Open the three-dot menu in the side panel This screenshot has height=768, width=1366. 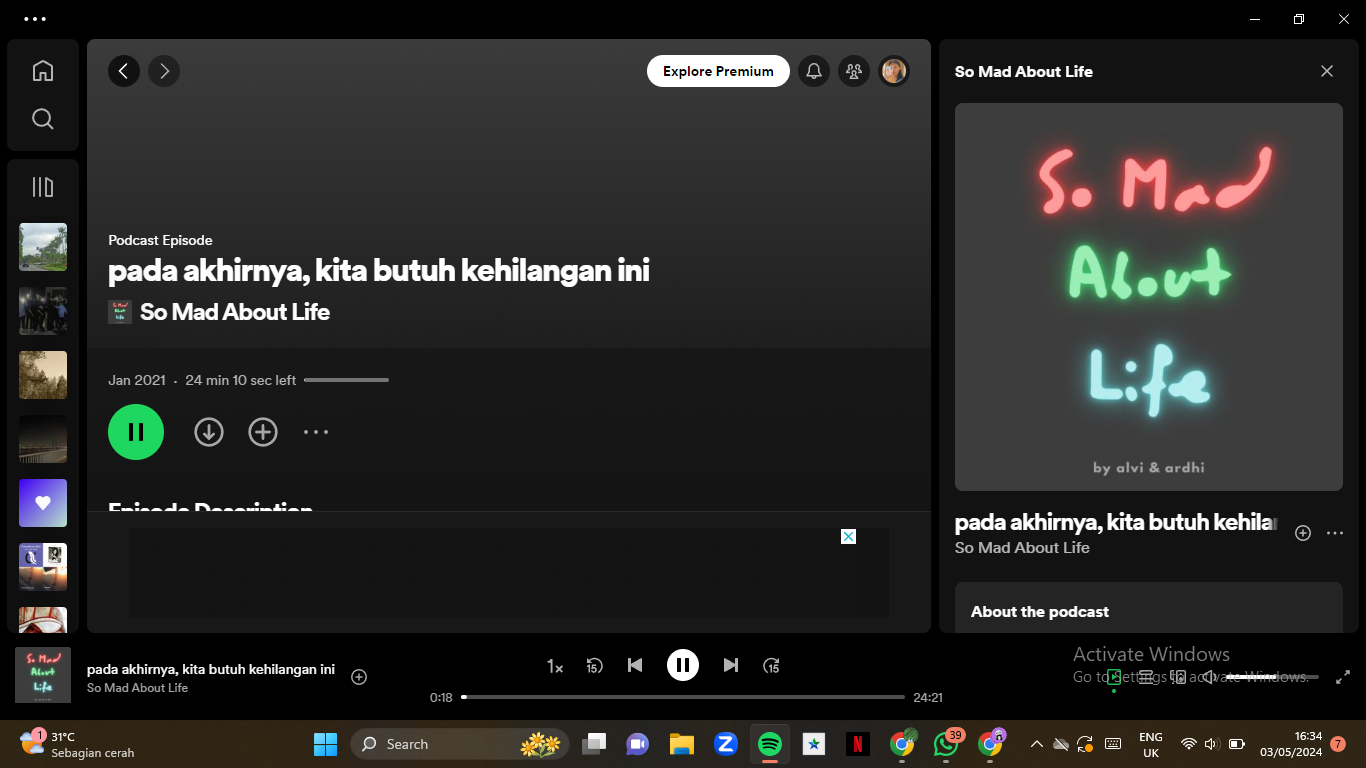click(1335, 533)
